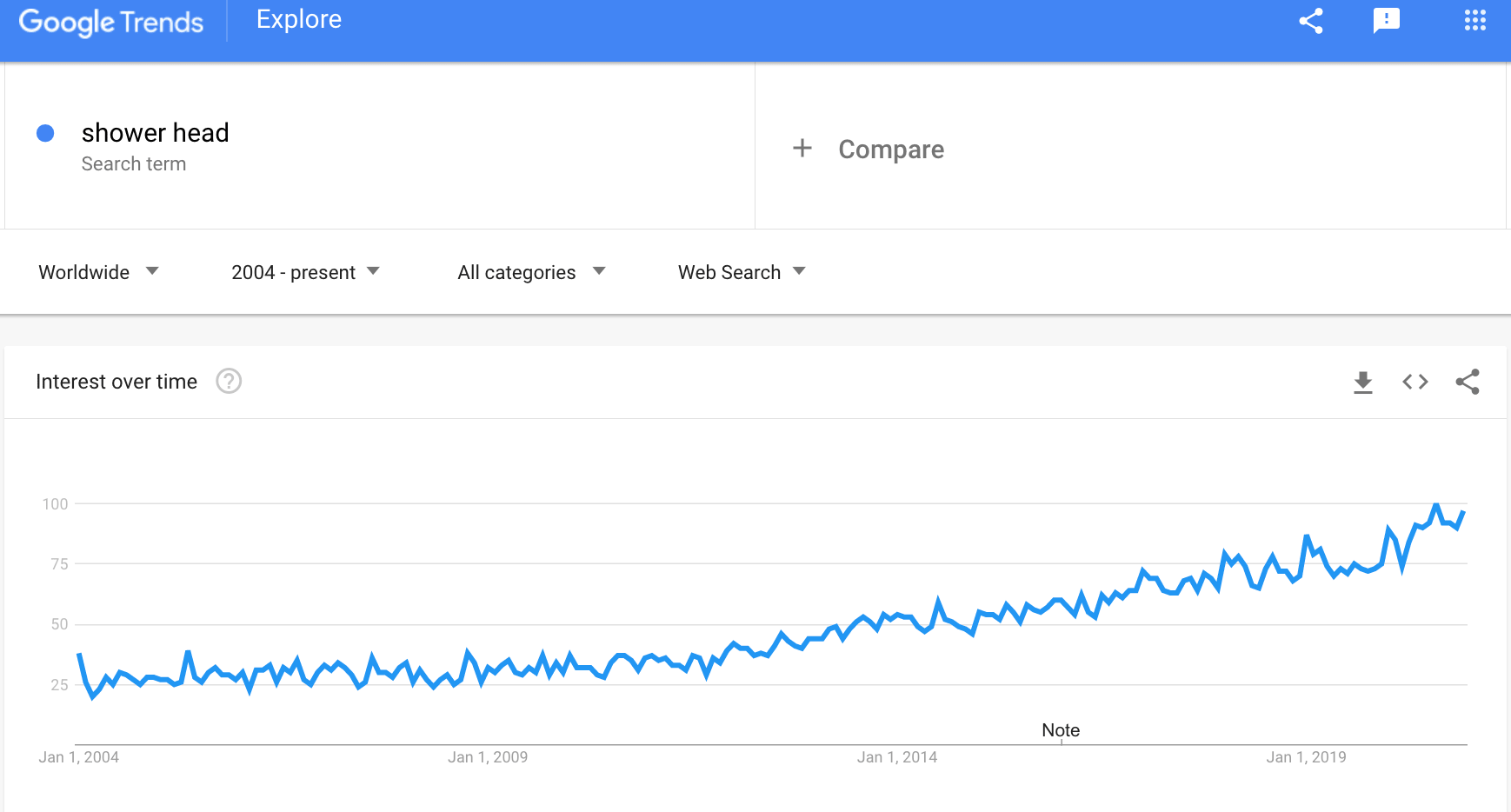Image resolution: width=1511 pixels, height=812 pixels.
Task: Click the blue shower head color dot
Action: pos(45,133)
